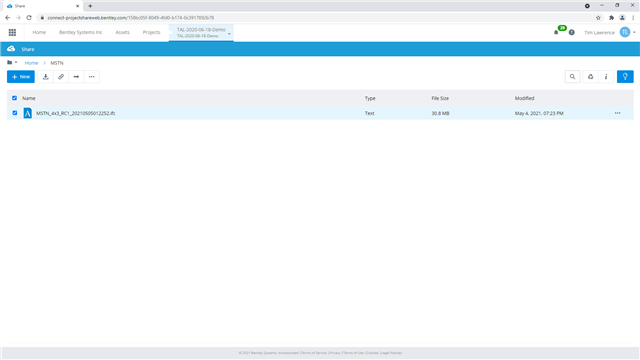Close the Share browser tab
Screen dimensions: 640x360
78,6
